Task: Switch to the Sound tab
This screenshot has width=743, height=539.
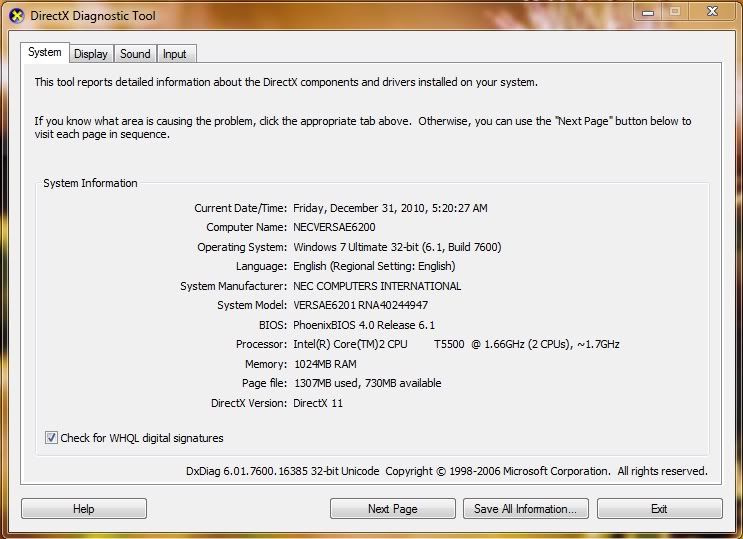Action: (x=135, y=54)
